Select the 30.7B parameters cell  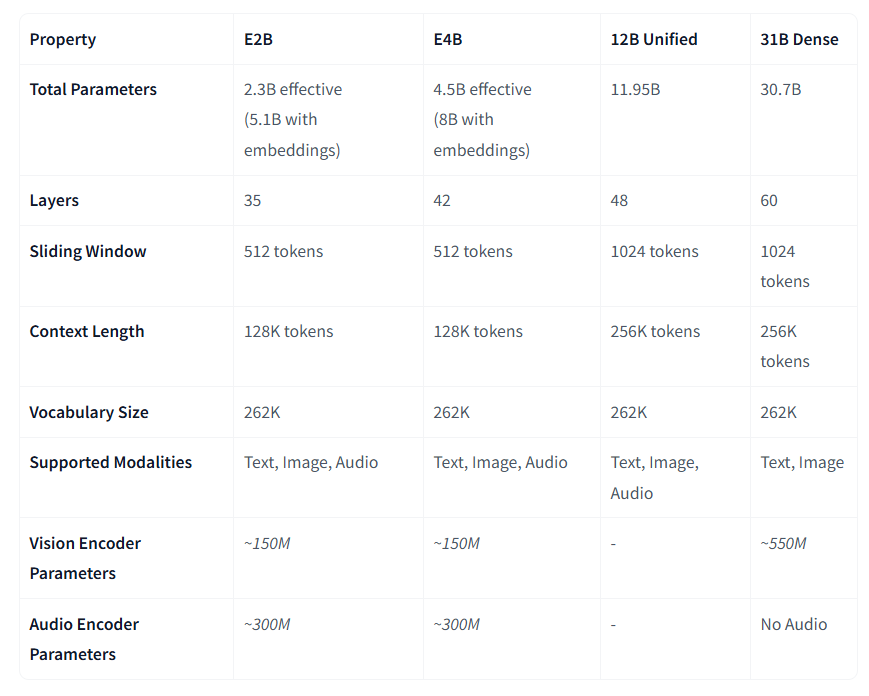pyautogui.click(x=781, y=89)
